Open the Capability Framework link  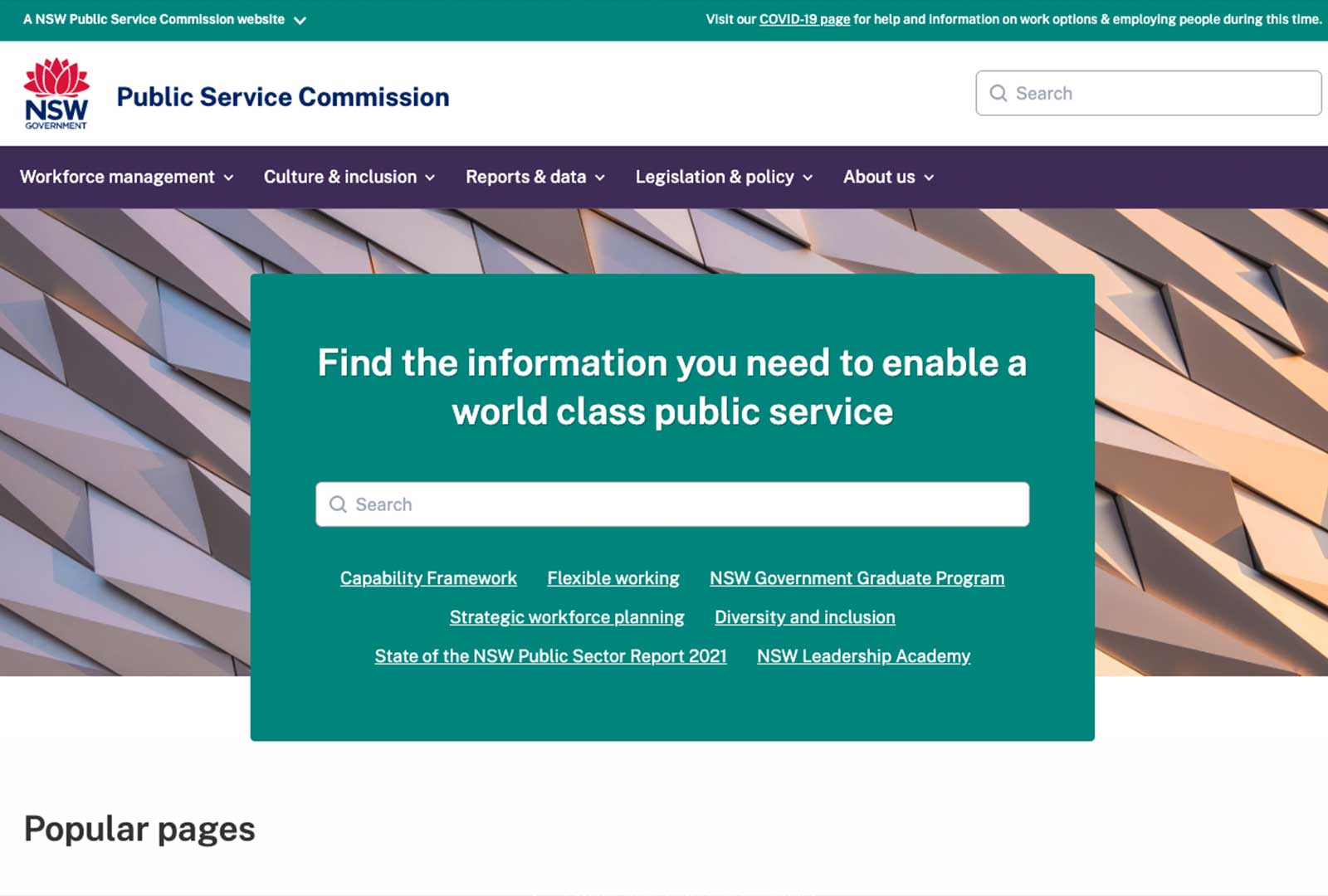tap(428, 578)
